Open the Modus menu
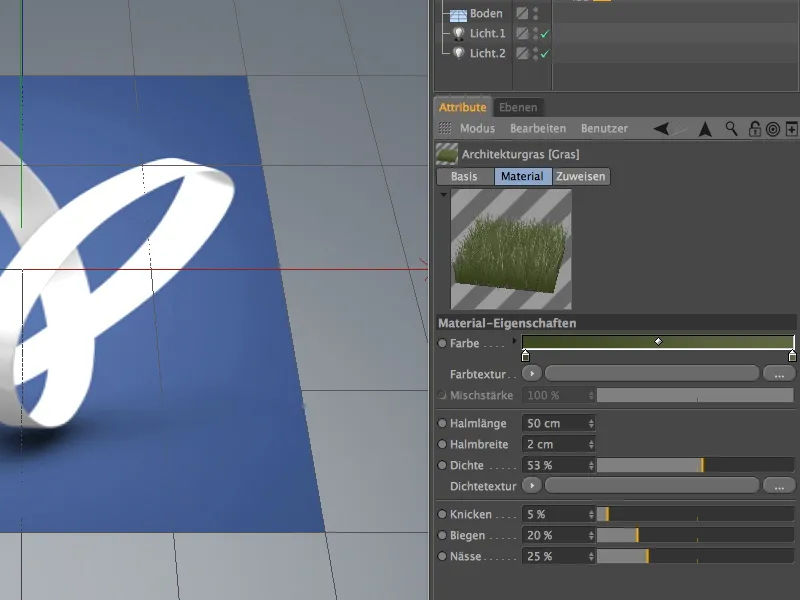 [477, 129]
